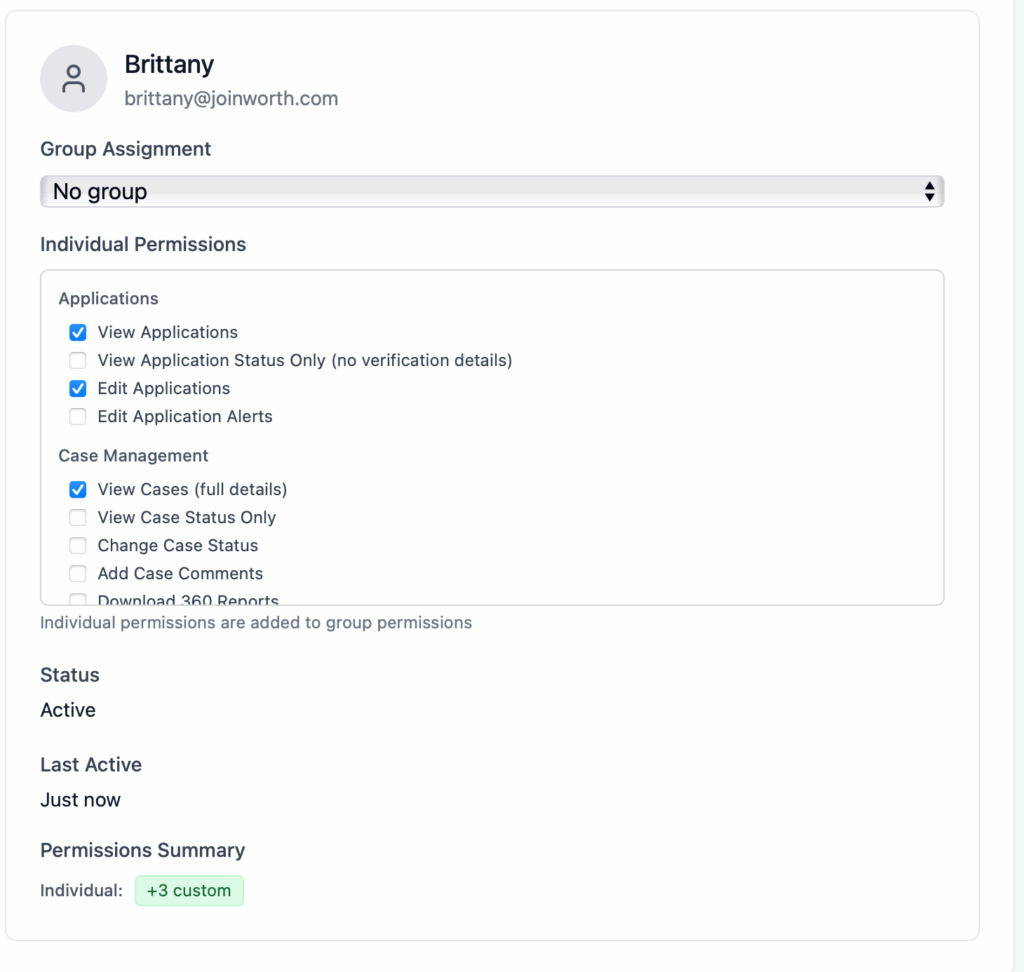The height and width of the screenshot is (972, 1024).
Task: Enable Edit Application Alerts checkbox
Action: (x=78, y=417)
